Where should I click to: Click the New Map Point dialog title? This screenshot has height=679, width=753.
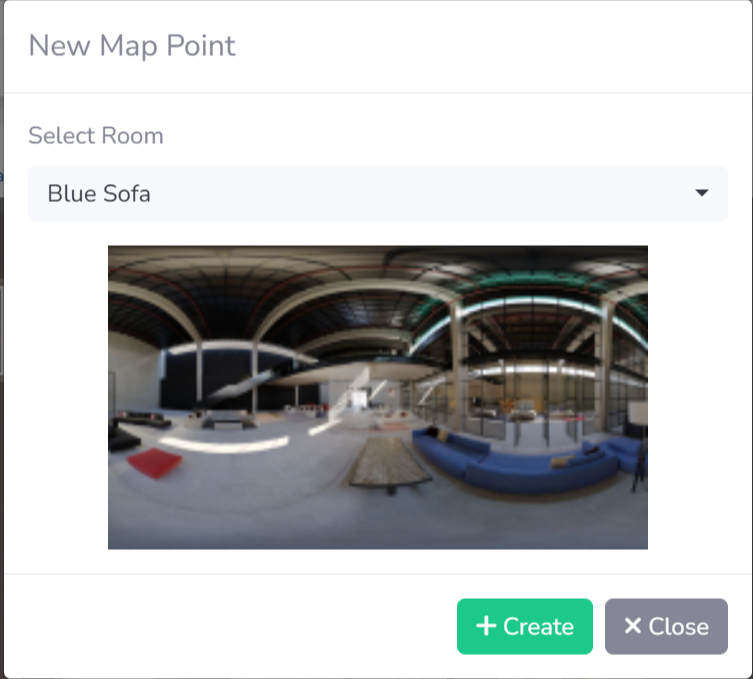(x=132, y=46)
